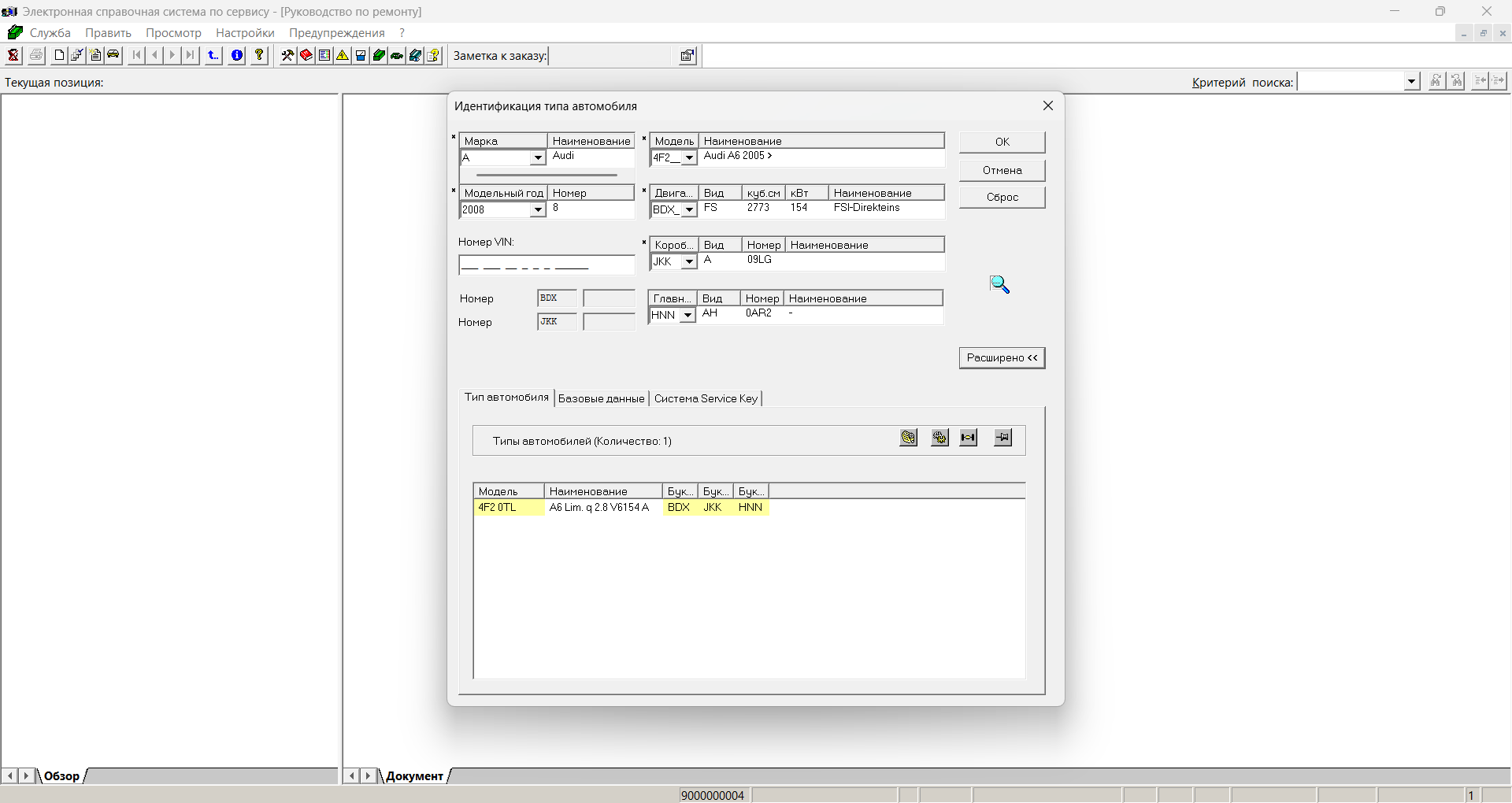The height and width of the screenshot is (803, 1512).
Task: Click the colored list table toolbar icon
Action: coord(324,55)
